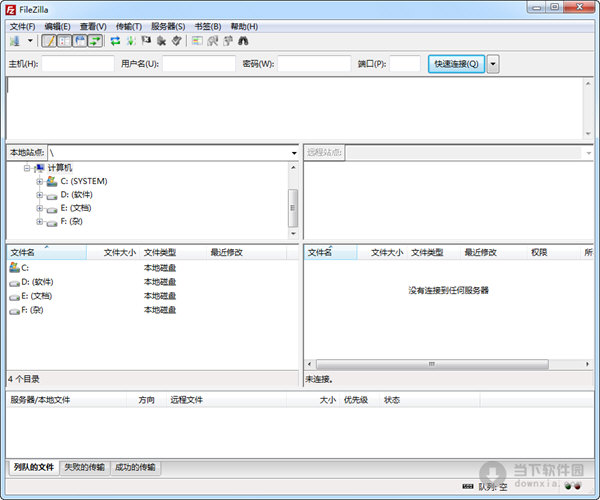
Task: Open the 书签(B) menu
Action: [208, 26]
